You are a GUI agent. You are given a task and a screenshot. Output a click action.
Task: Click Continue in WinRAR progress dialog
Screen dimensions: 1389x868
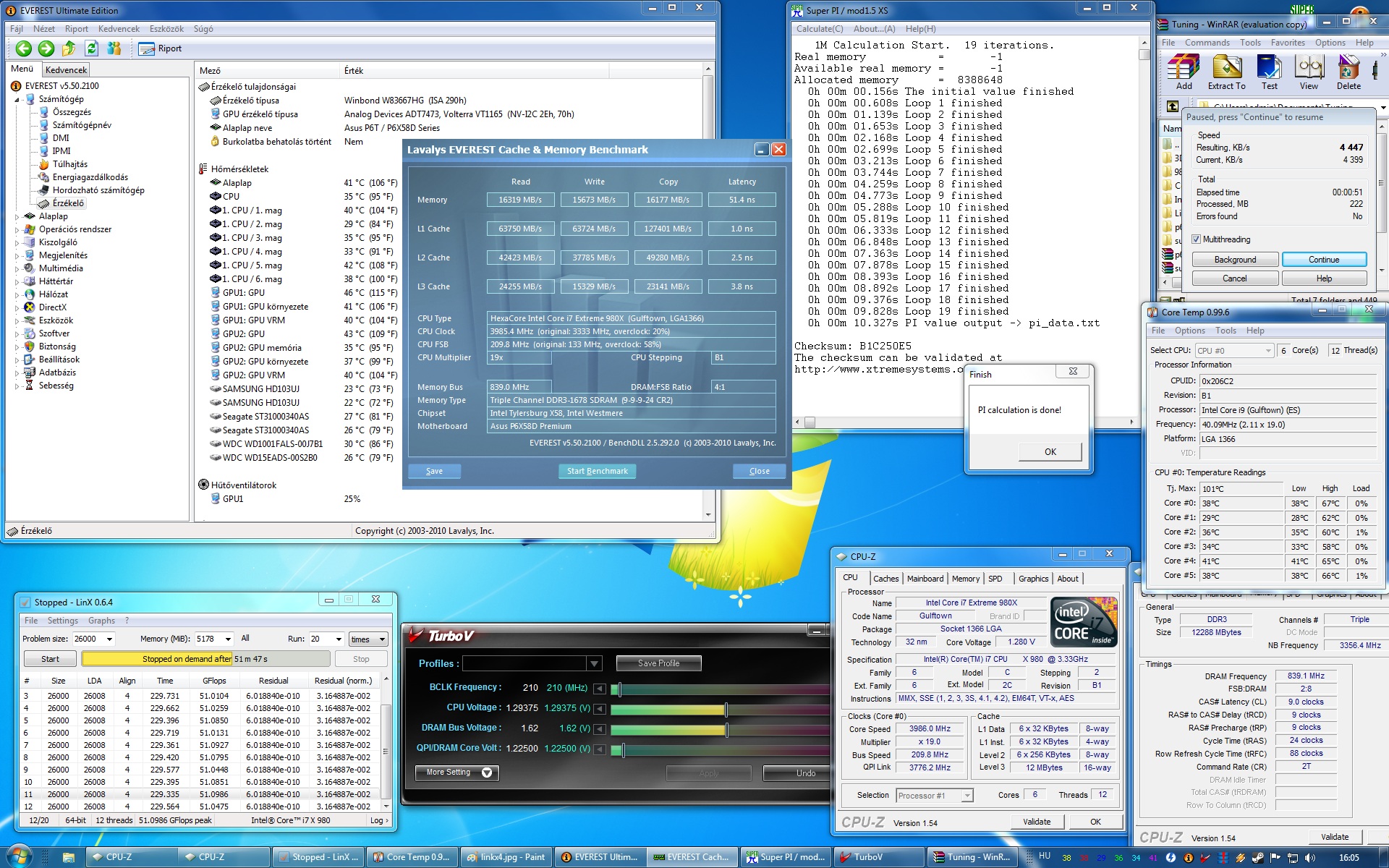(1324, 260)
